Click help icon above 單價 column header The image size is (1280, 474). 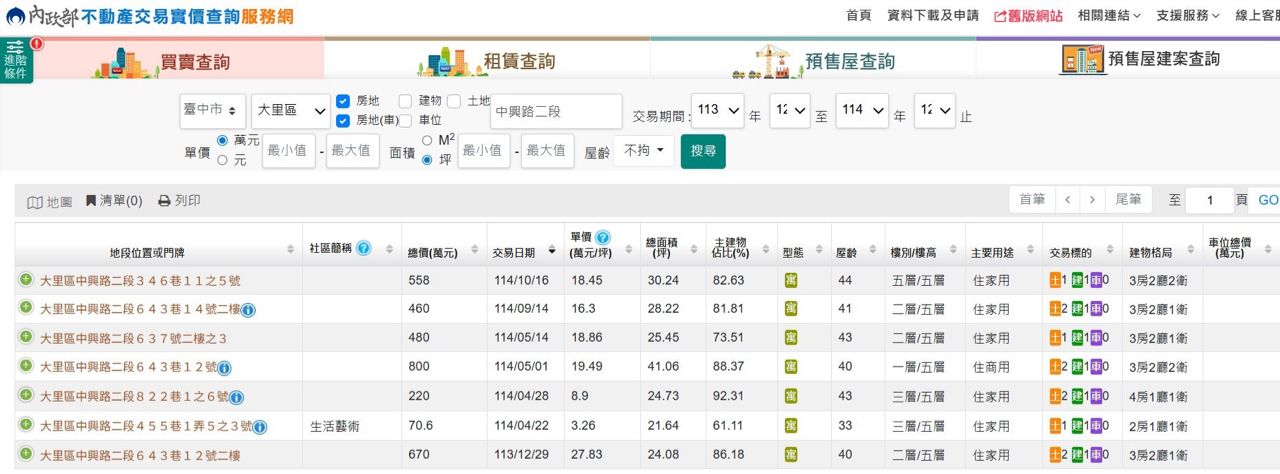pyautogui.click(x=603, y=238)
